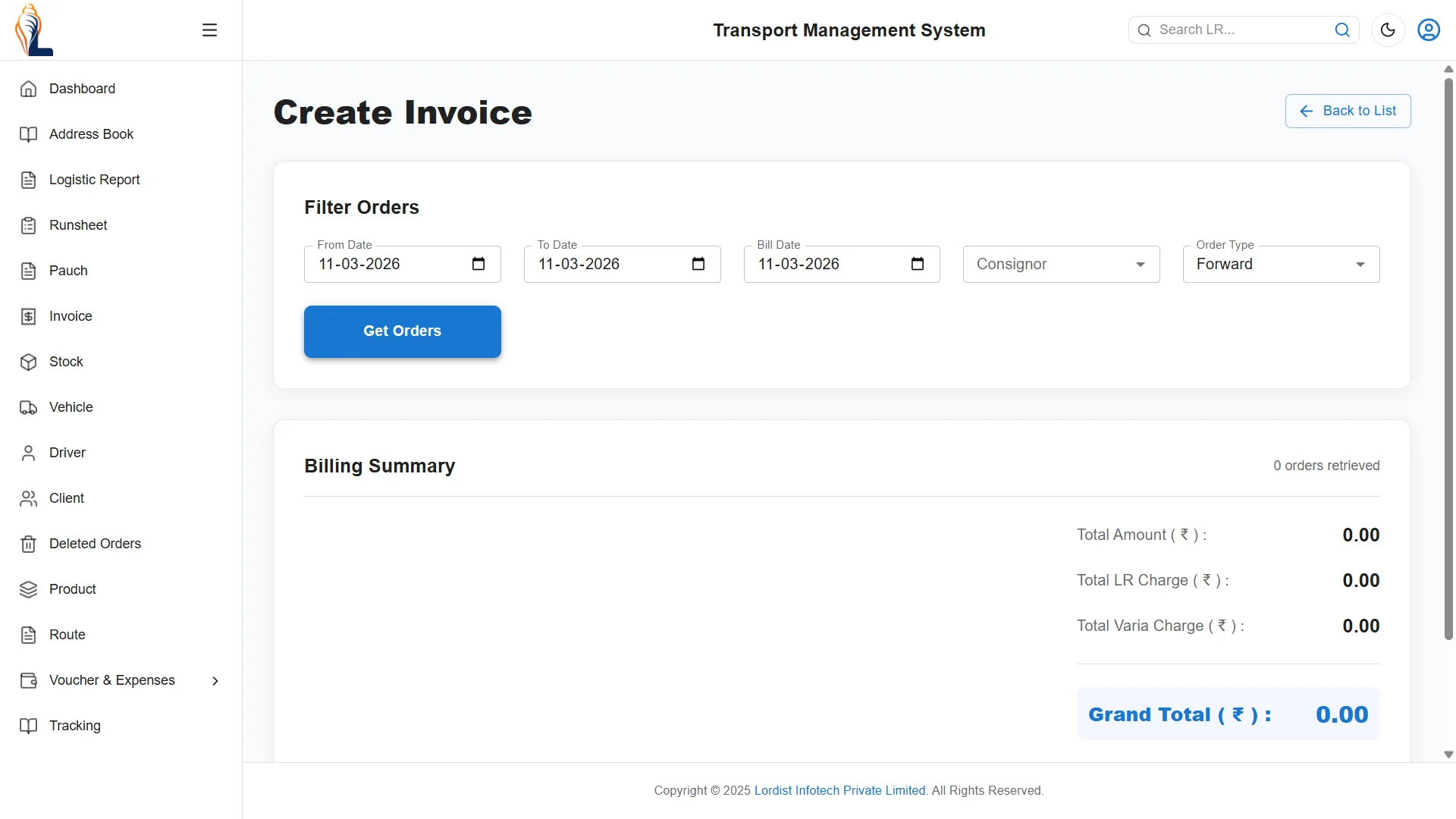1456x819 pixels.
Task: Open the Lordist Infotech Private Limited link
Action: click(x=839, y=790)
